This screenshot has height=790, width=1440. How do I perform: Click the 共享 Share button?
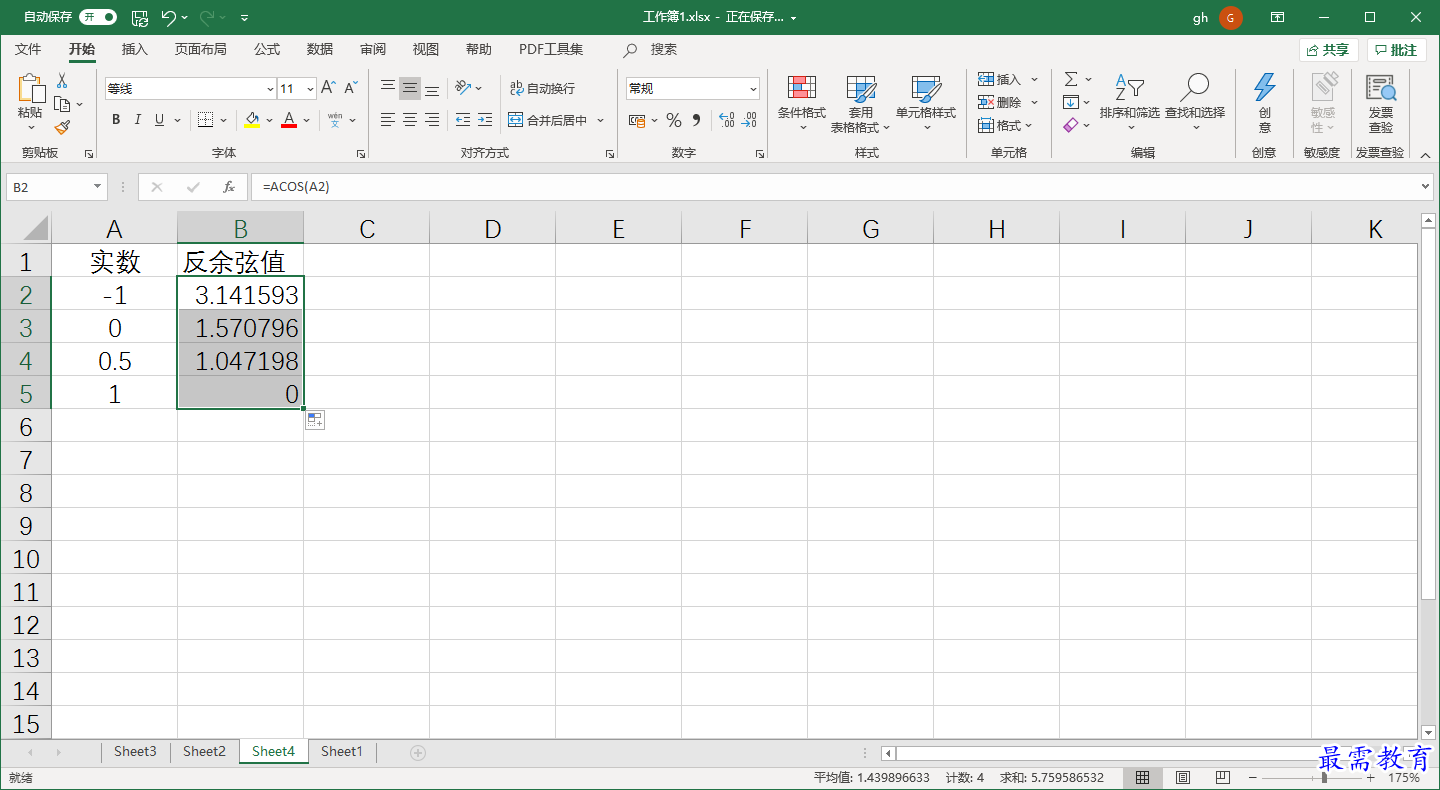[1328, 50]
